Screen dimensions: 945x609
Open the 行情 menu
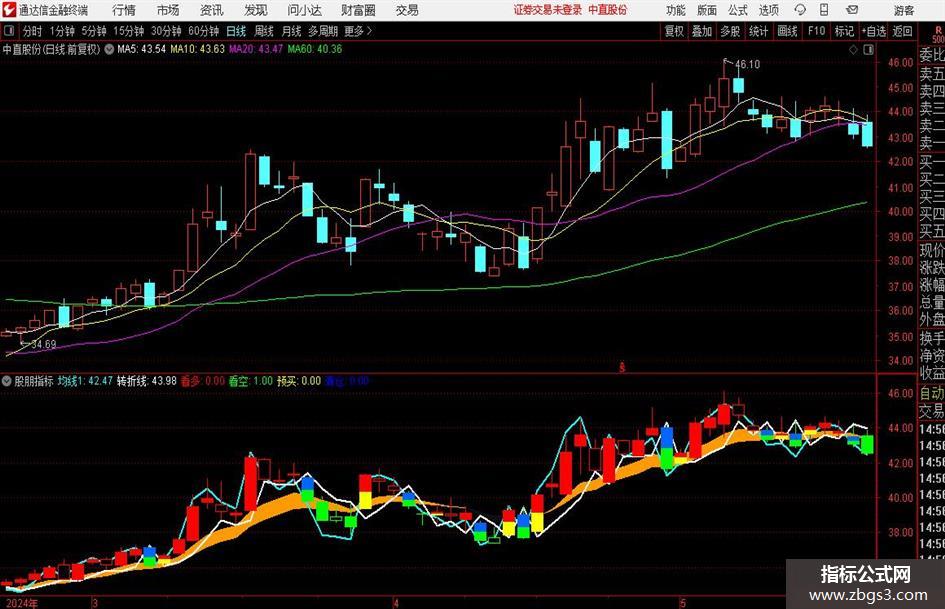(x=124, y=10)
